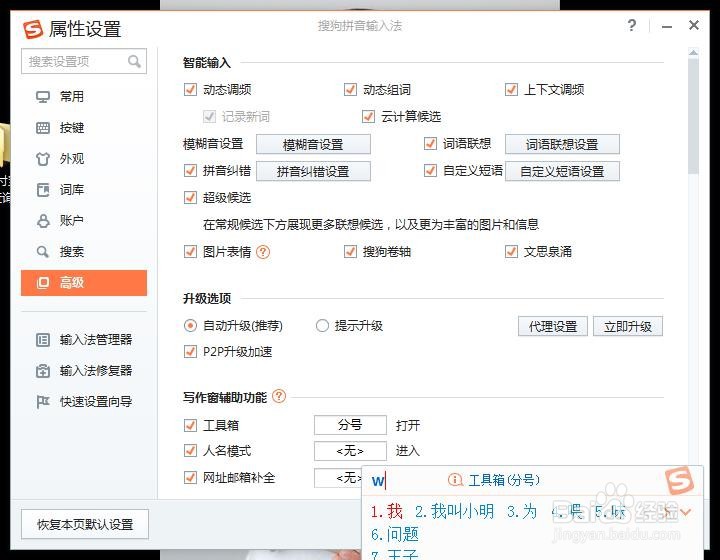Click the help question mark beside 图片表情
Viewport: 720px width, 560px height.
click(263, 252)
